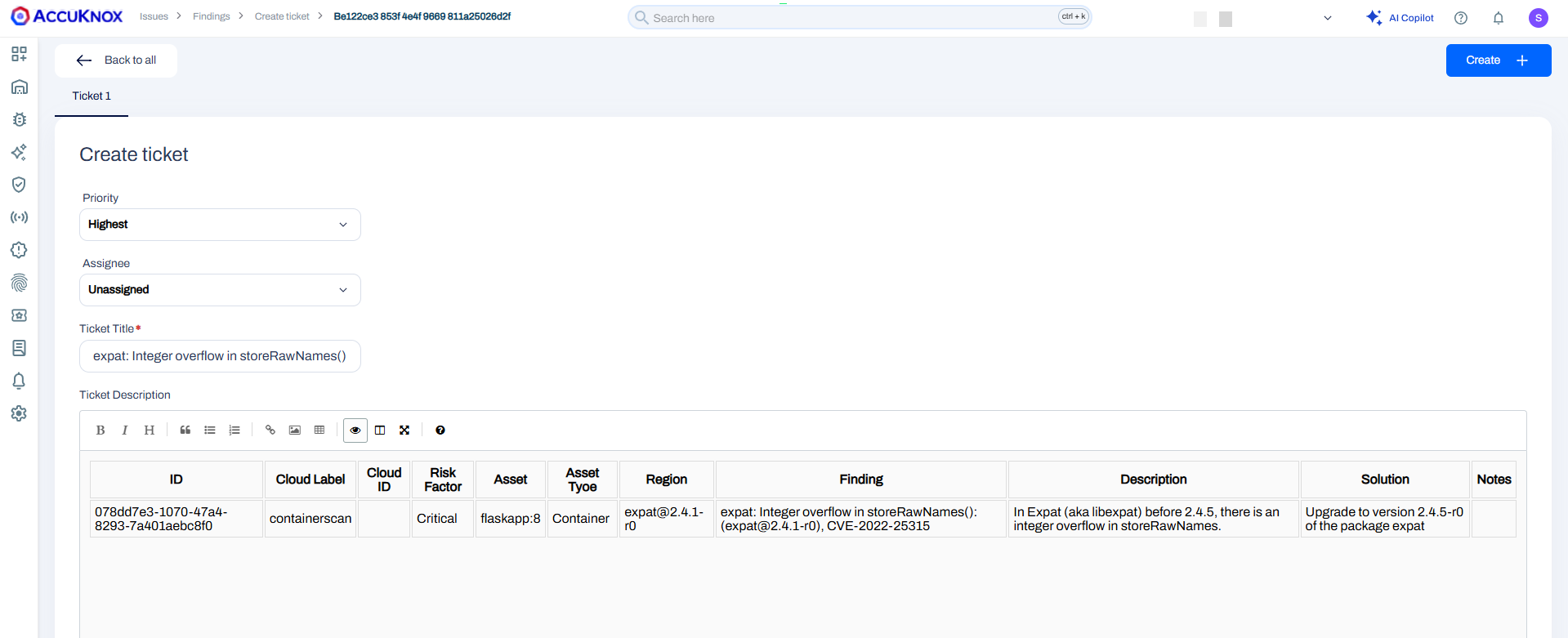The image size is (1568, 638).
Task: Click the Finding column header
Action: 861,480
